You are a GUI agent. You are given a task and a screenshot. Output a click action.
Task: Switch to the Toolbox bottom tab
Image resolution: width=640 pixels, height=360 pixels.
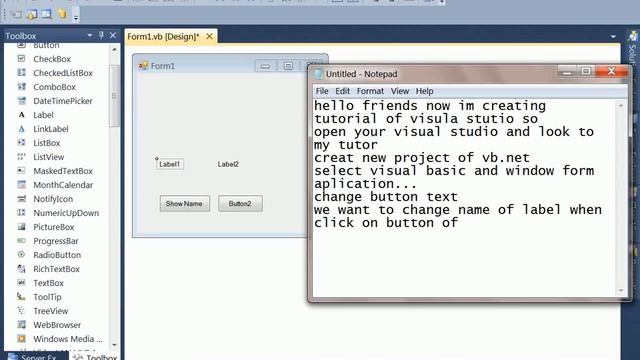point(96,358)
